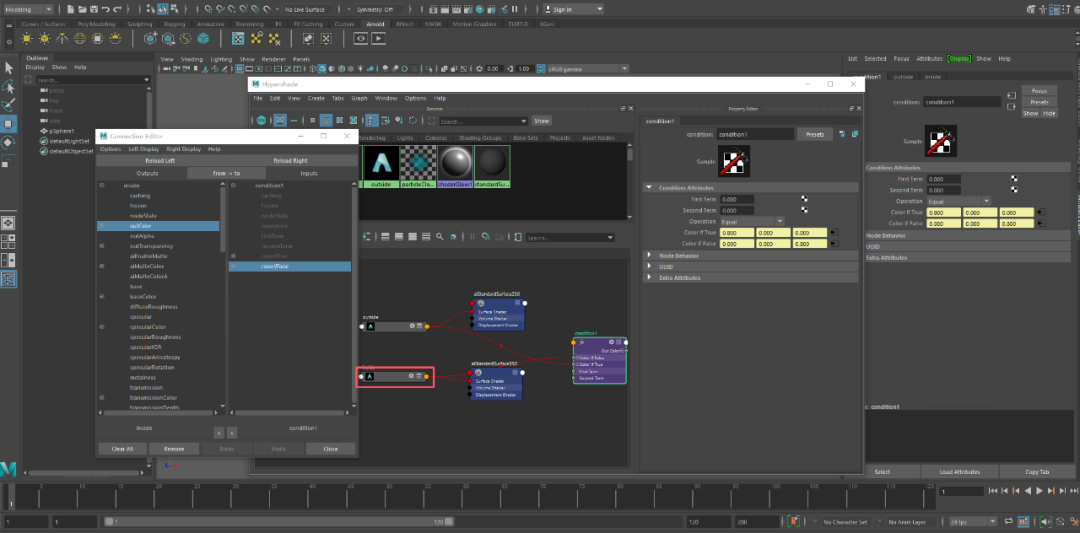Redo the action in main toolbar
The image size is (1080, 533).
pos(116,10)
